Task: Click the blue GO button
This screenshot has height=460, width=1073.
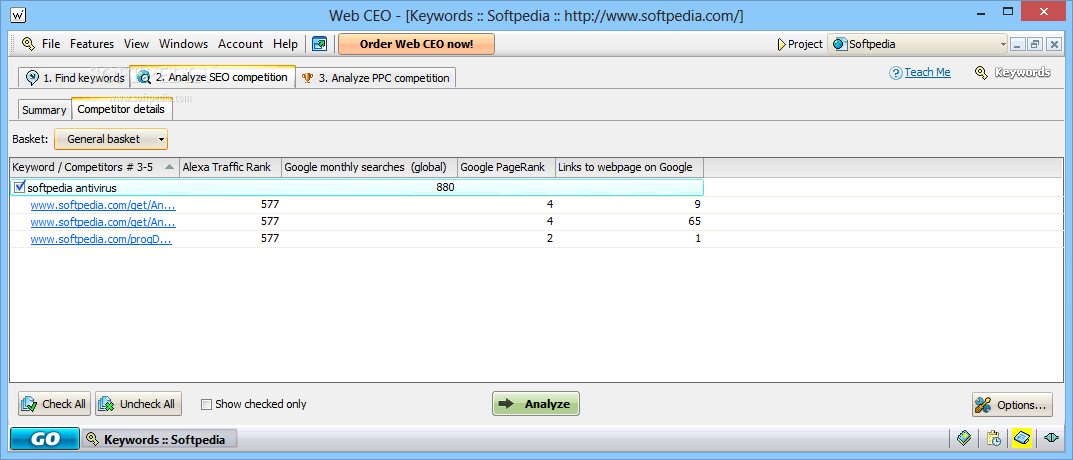Action: 44,439
